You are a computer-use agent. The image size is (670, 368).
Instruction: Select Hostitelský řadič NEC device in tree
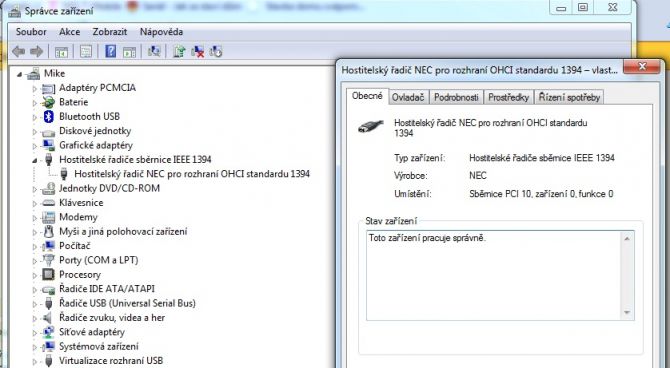[x=192, y=174]
